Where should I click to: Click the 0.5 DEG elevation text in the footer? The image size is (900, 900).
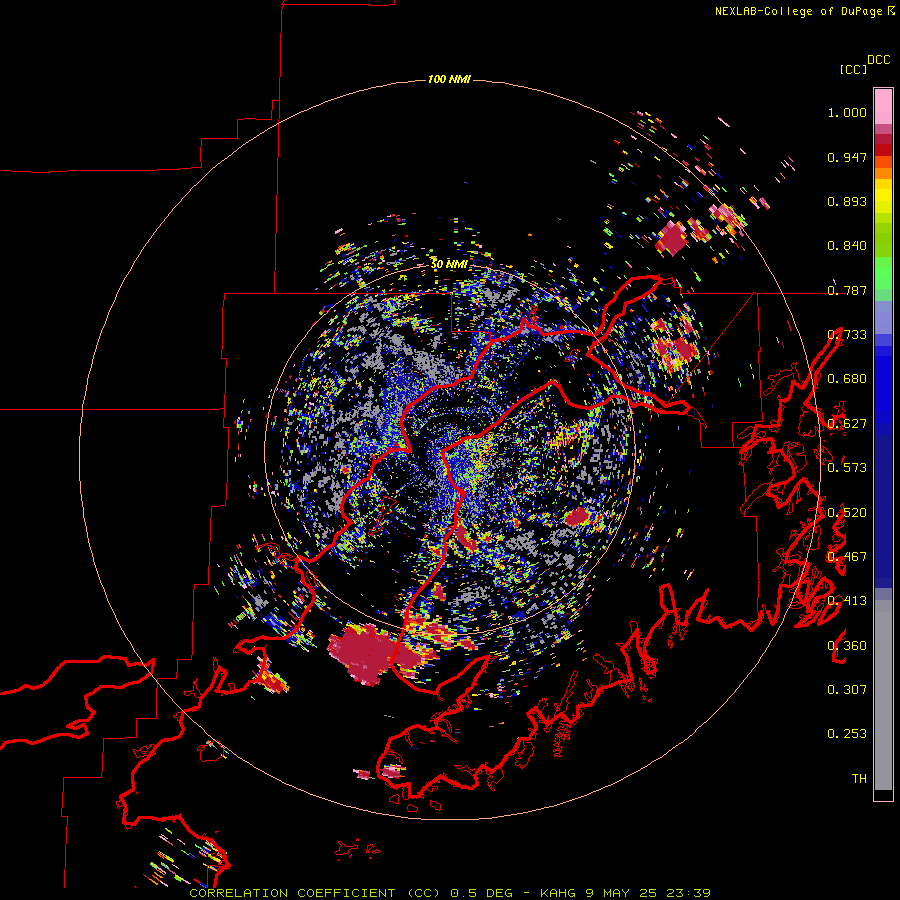[x=480, y=893]
